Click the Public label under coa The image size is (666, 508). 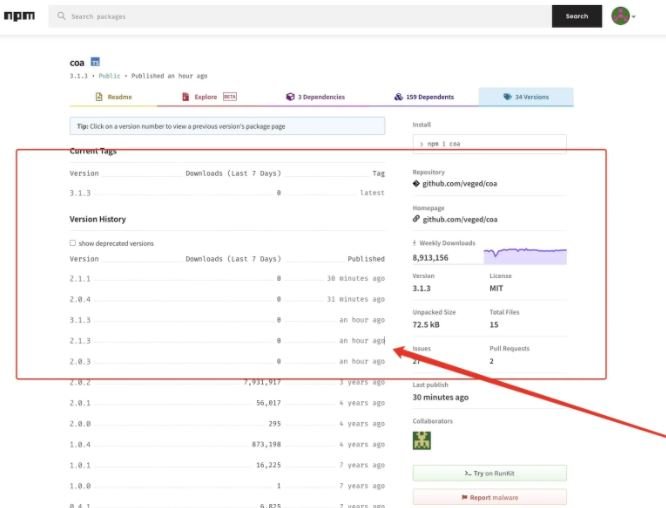(110, 76)
